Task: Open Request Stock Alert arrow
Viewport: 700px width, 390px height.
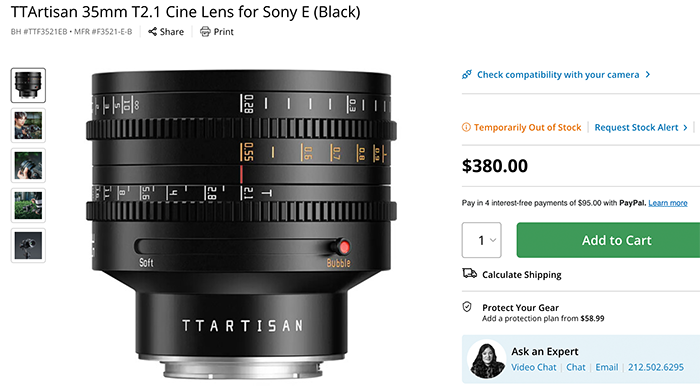Action: [685, 128]
